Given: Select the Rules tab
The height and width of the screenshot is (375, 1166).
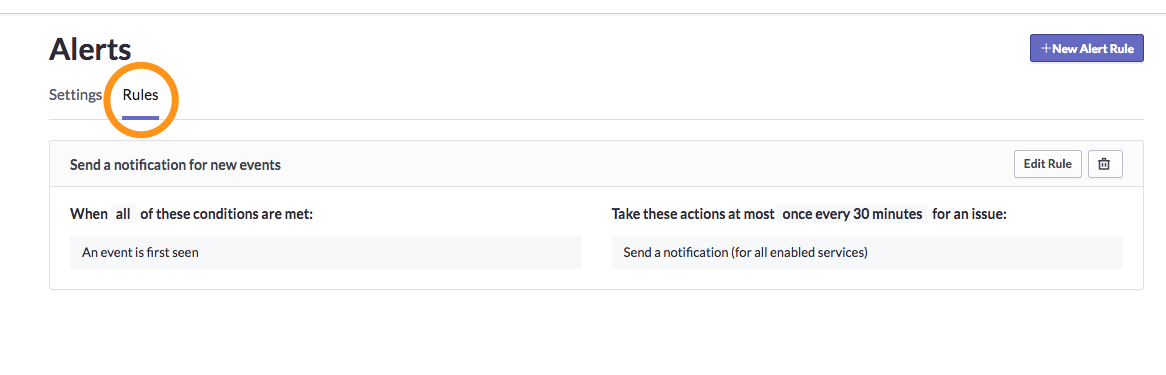Looking at the screenshot, I should pyautogui.click(x=141, y=95).
